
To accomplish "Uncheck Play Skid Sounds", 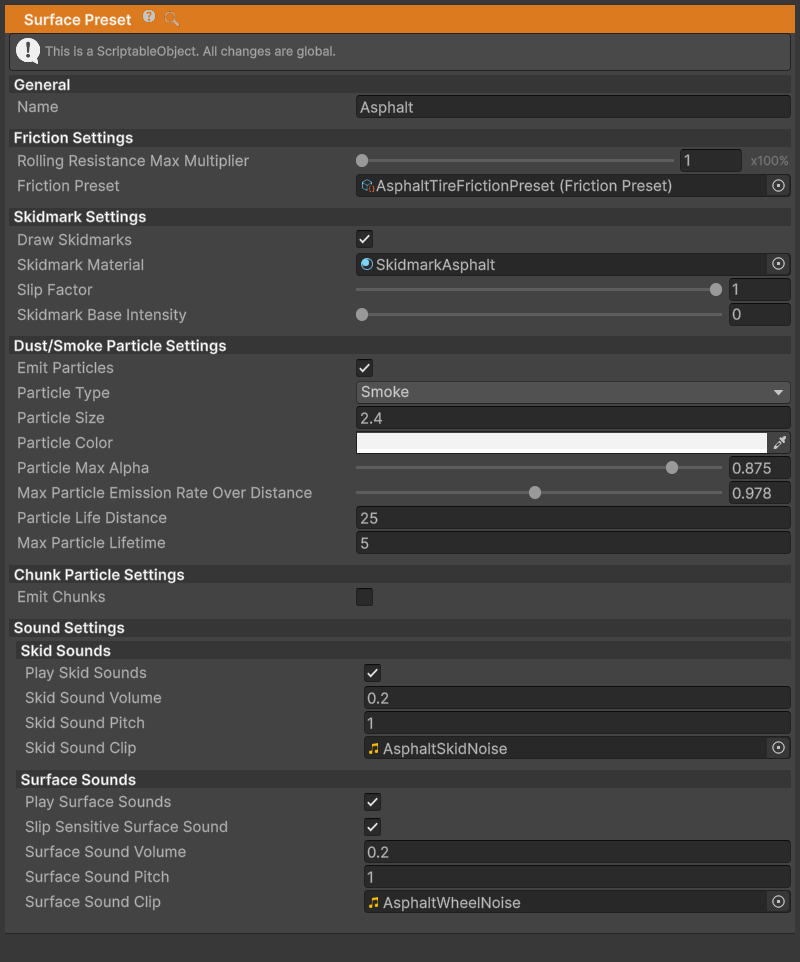I will (x=372, y=673).
